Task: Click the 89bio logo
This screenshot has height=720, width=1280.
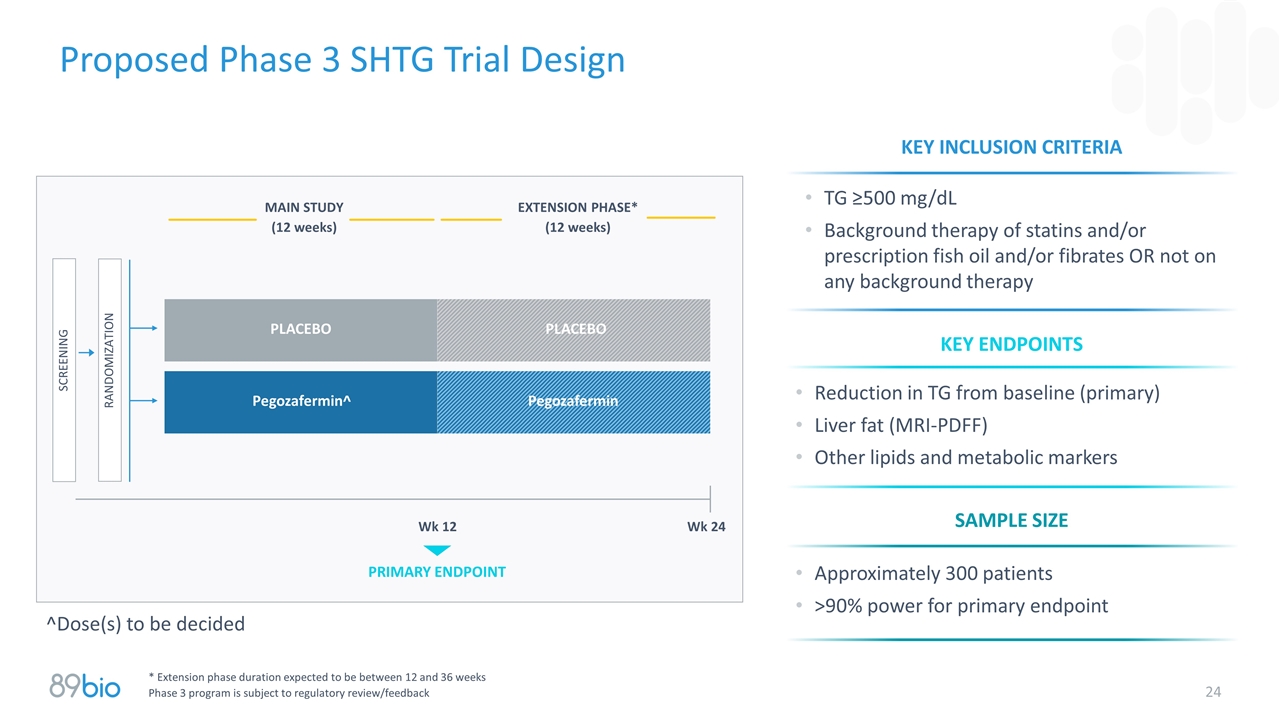Action: pyautogui.click(x=85, y=687)
